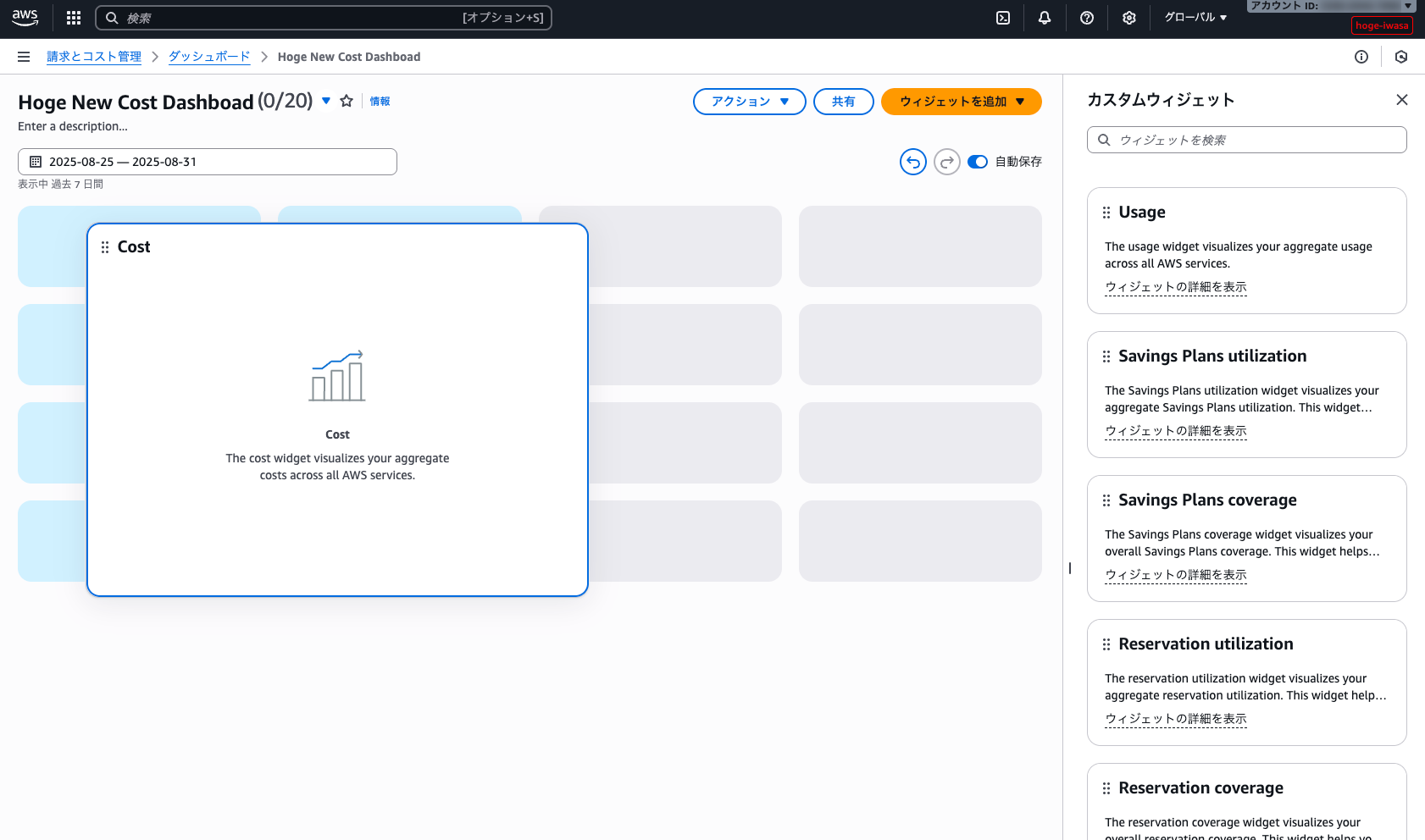This screenshot has width=1425, height=840.
Task: Toggle the side navigation hamburger menu
Action: 24,57
